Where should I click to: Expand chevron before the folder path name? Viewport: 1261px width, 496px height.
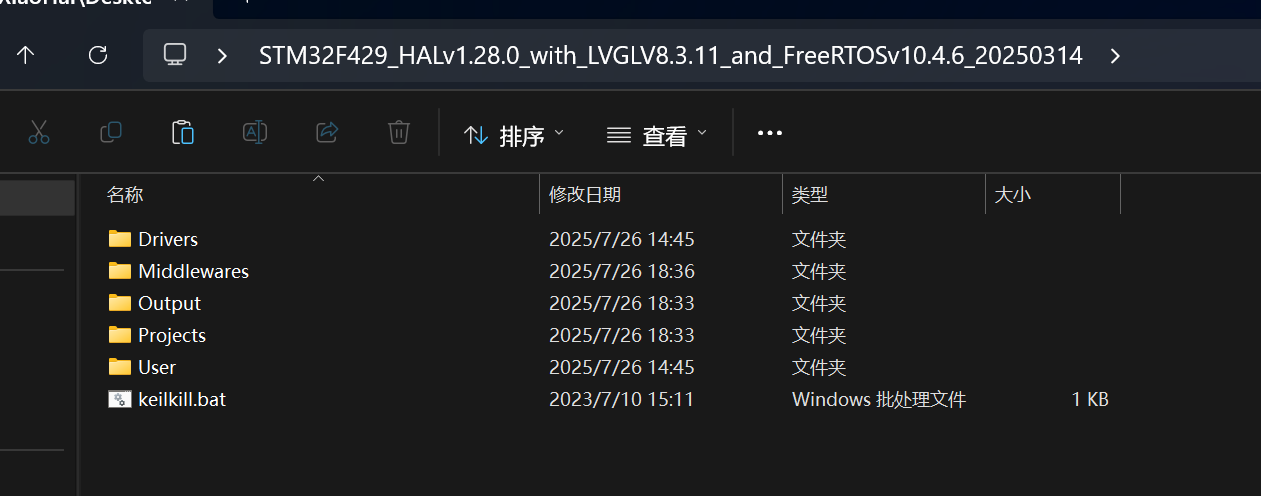(222, 55)
